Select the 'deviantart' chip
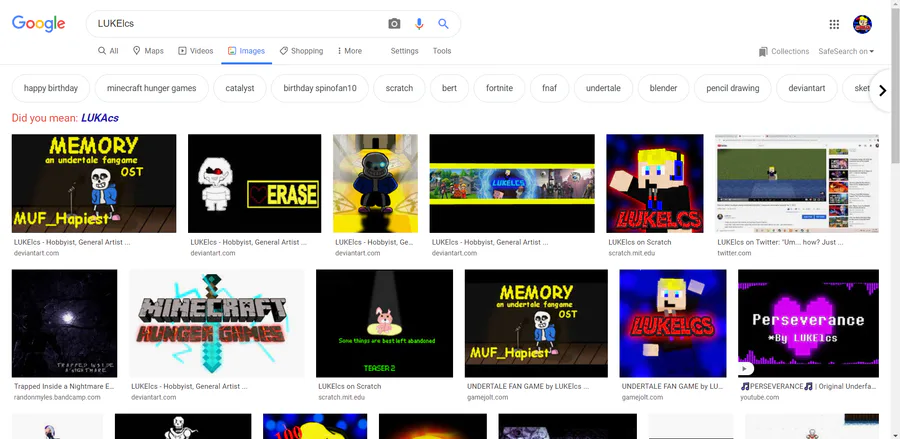900x439 pixels. (x=806, y=88)
